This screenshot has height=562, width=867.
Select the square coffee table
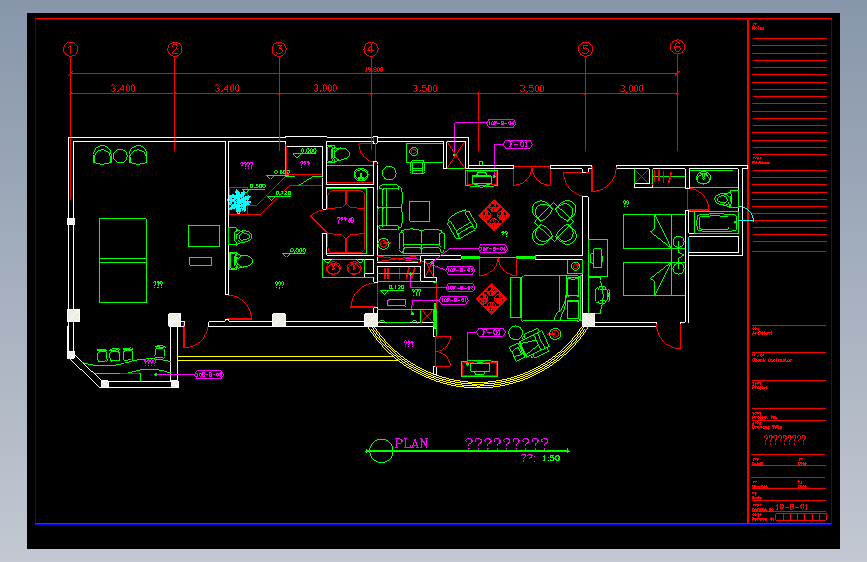pyautogui.click(x=420, y=211)
